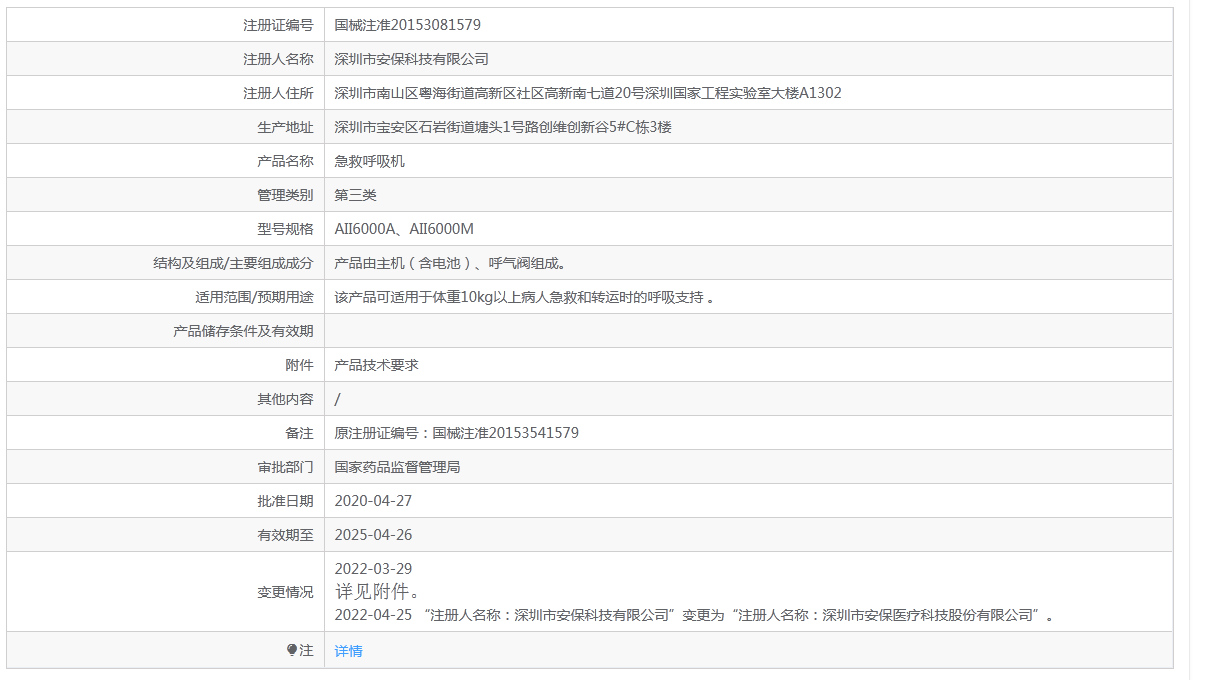The height and width of the screenshot is (680, 1205).
Task: Select the 结构及组成/主要组成成分 label
Action: tap(233, 263)
